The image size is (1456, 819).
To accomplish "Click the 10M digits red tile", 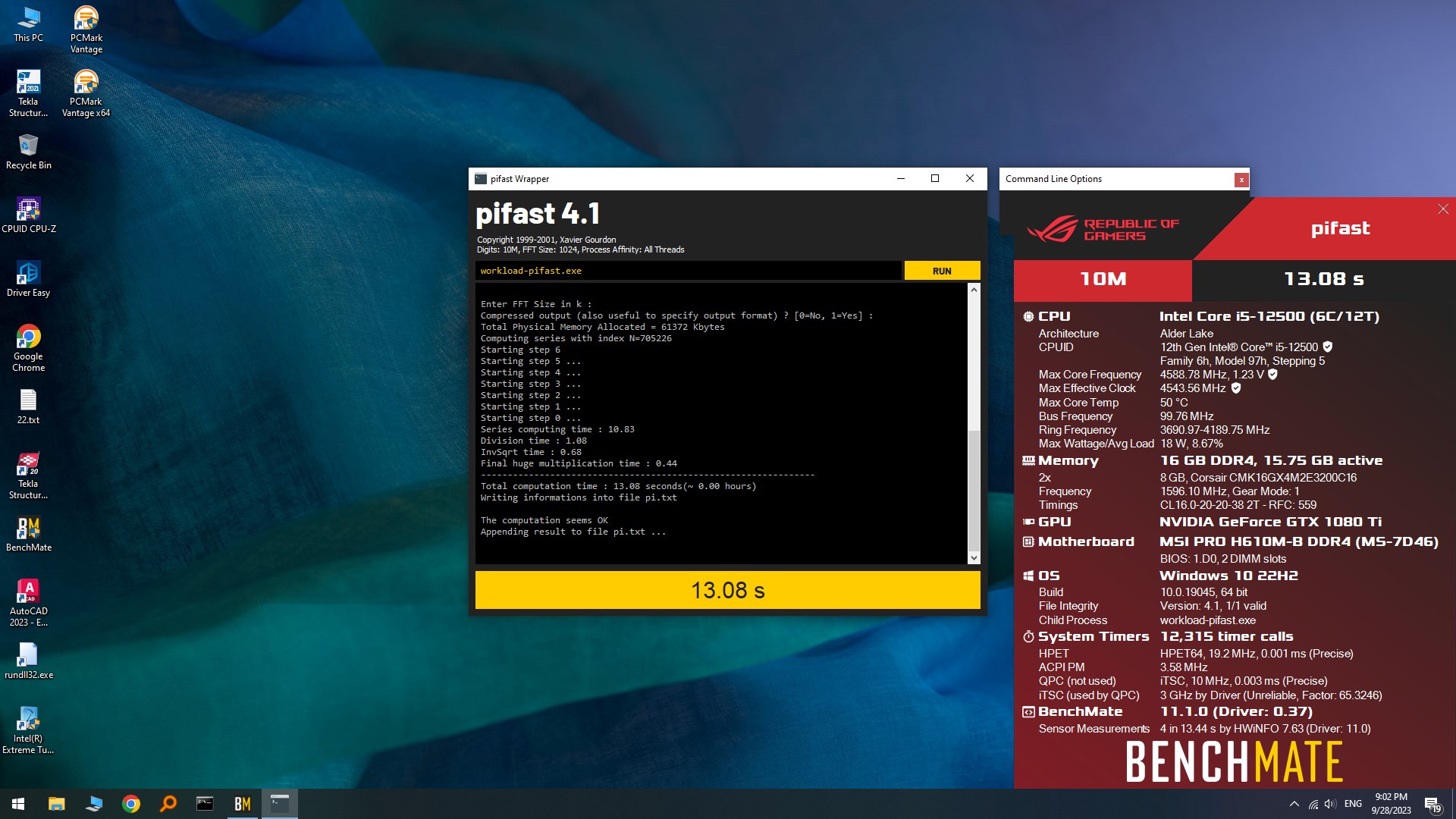I will coord(1103,280).
